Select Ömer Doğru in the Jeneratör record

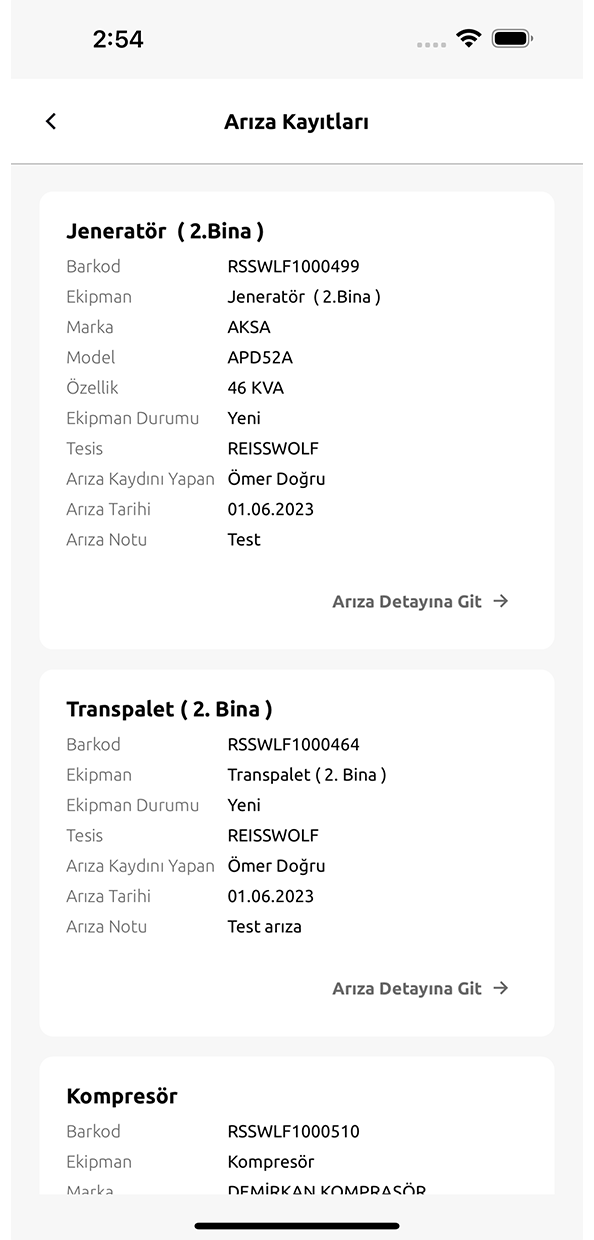tap(276, 478)
